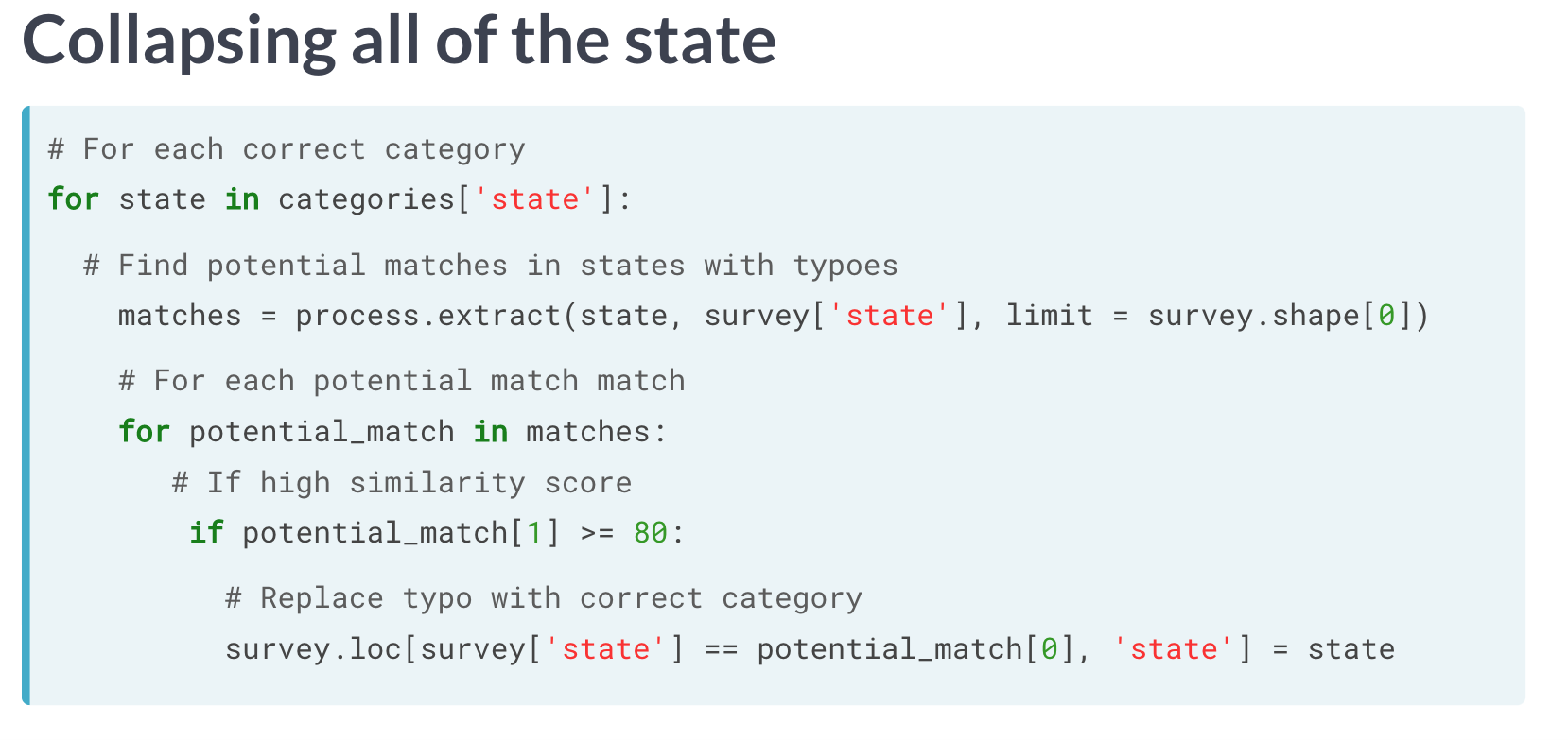Click the green 'if' keyword
Screen dimensions: 1568x741
pyautogui.click(x=206, y=533)
